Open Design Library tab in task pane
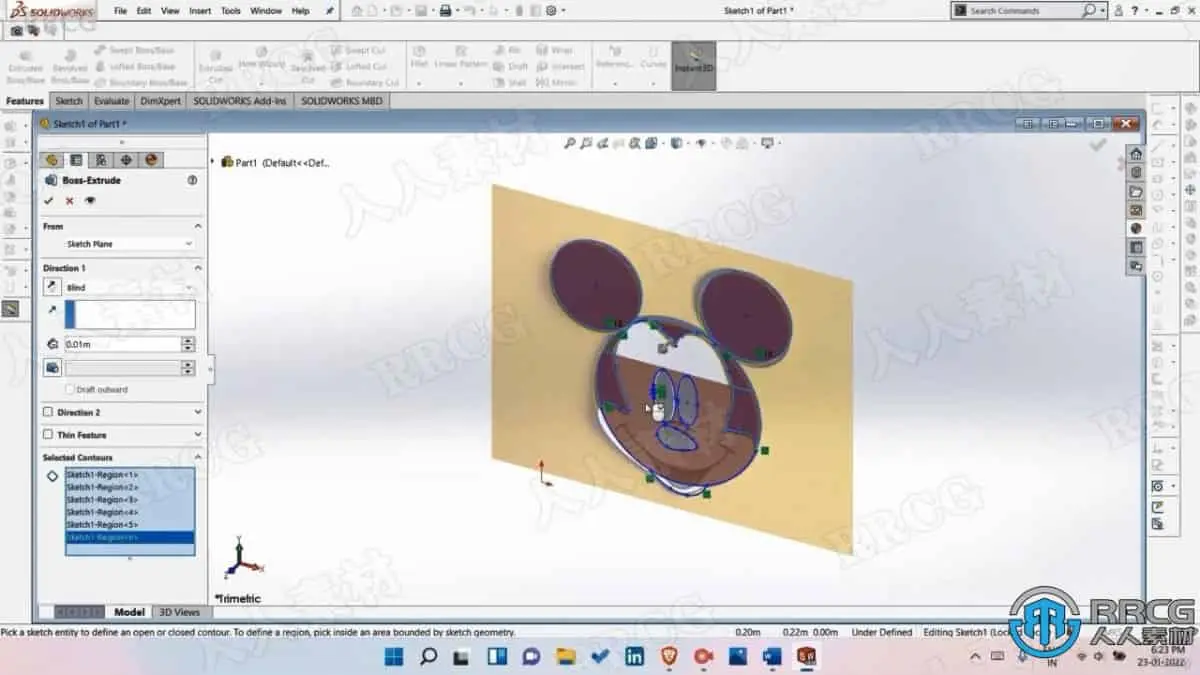Screen dimensions: 1200x675 coord(1136,173)
